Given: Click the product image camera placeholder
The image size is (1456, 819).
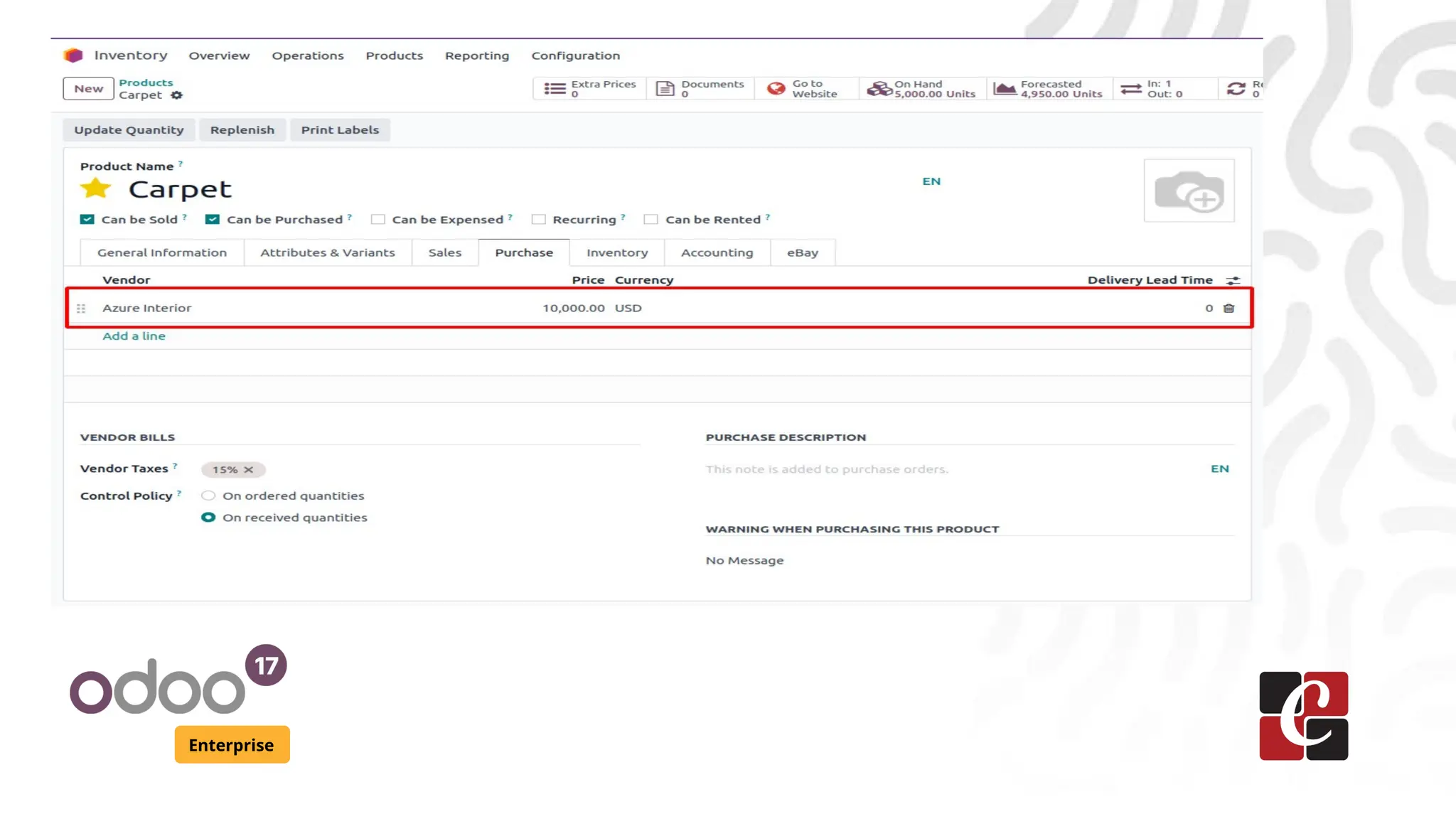Looking at the screenshot, I should point(1189,191).
